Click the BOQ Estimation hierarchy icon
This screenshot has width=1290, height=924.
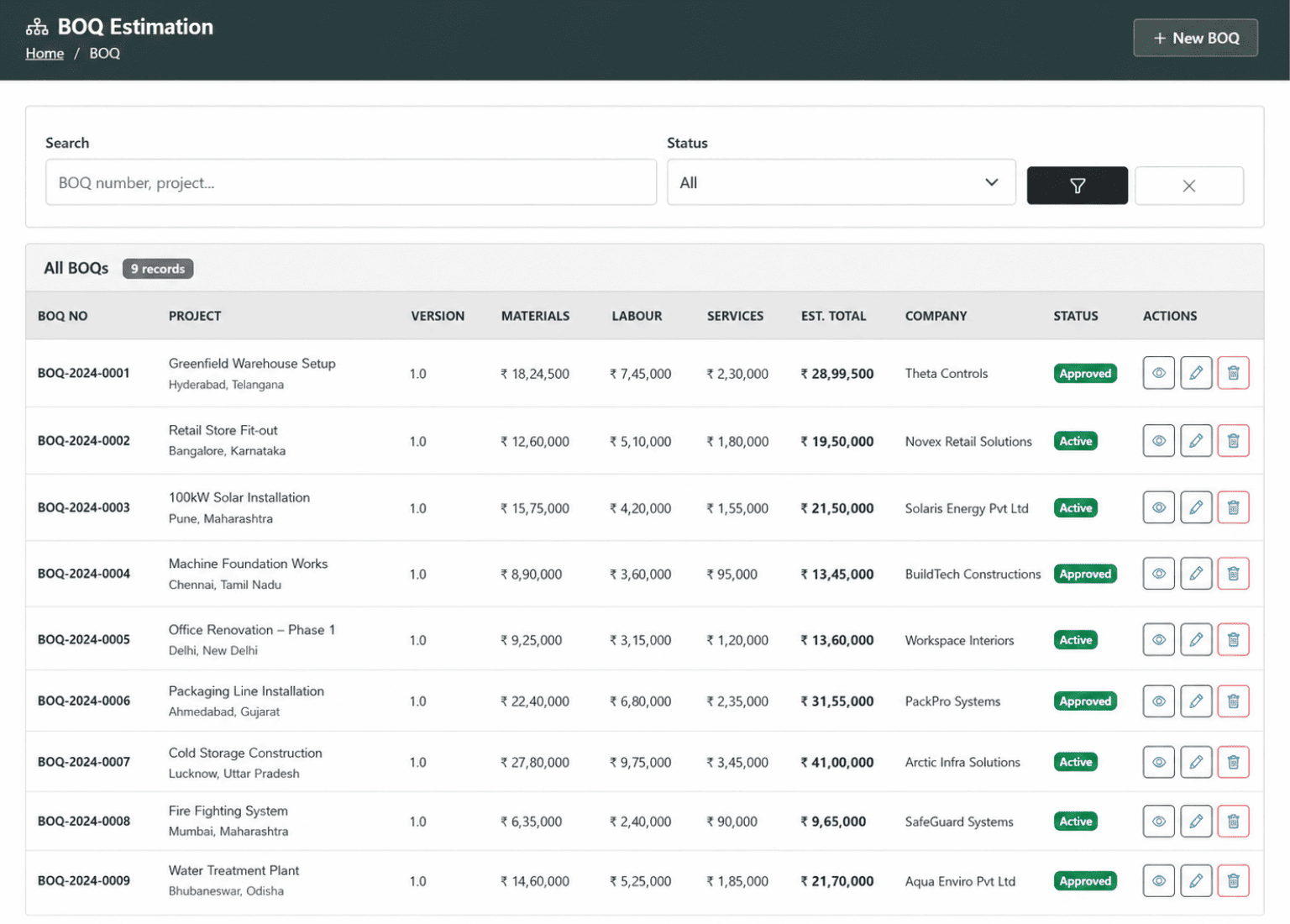[x=37, y=27]
